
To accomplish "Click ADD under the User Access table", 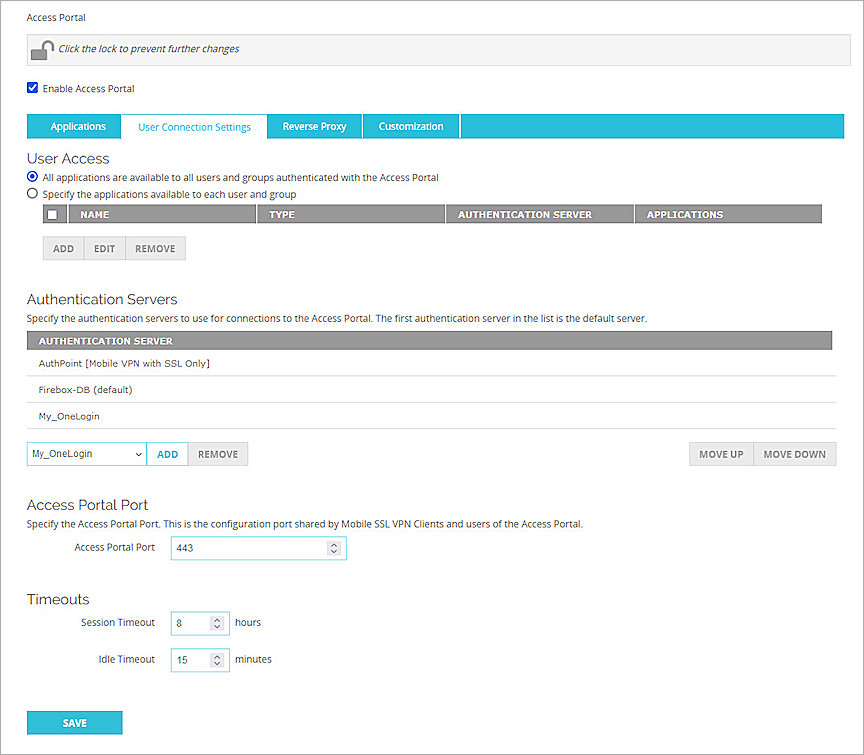I will (63, 248).
